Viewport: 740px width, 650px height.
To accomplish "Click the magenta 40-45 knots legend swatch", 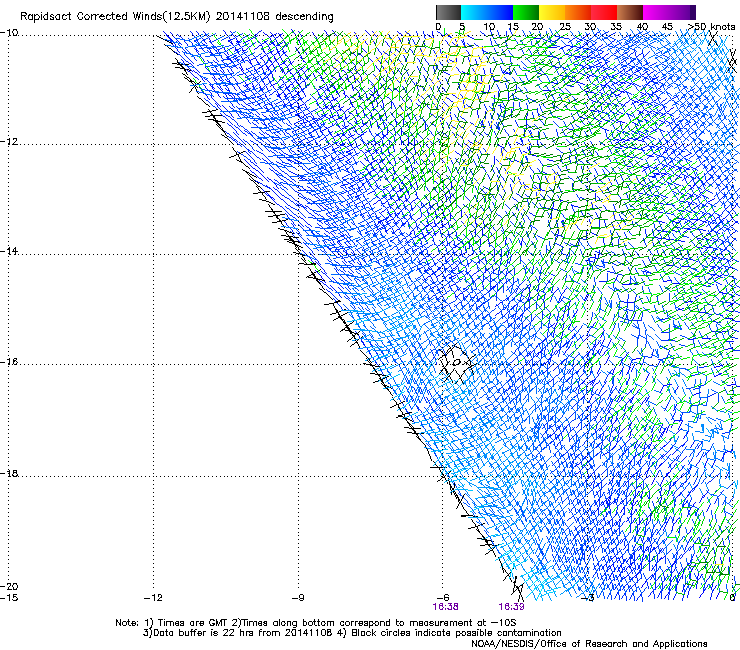I will click(x=656, y=12).
